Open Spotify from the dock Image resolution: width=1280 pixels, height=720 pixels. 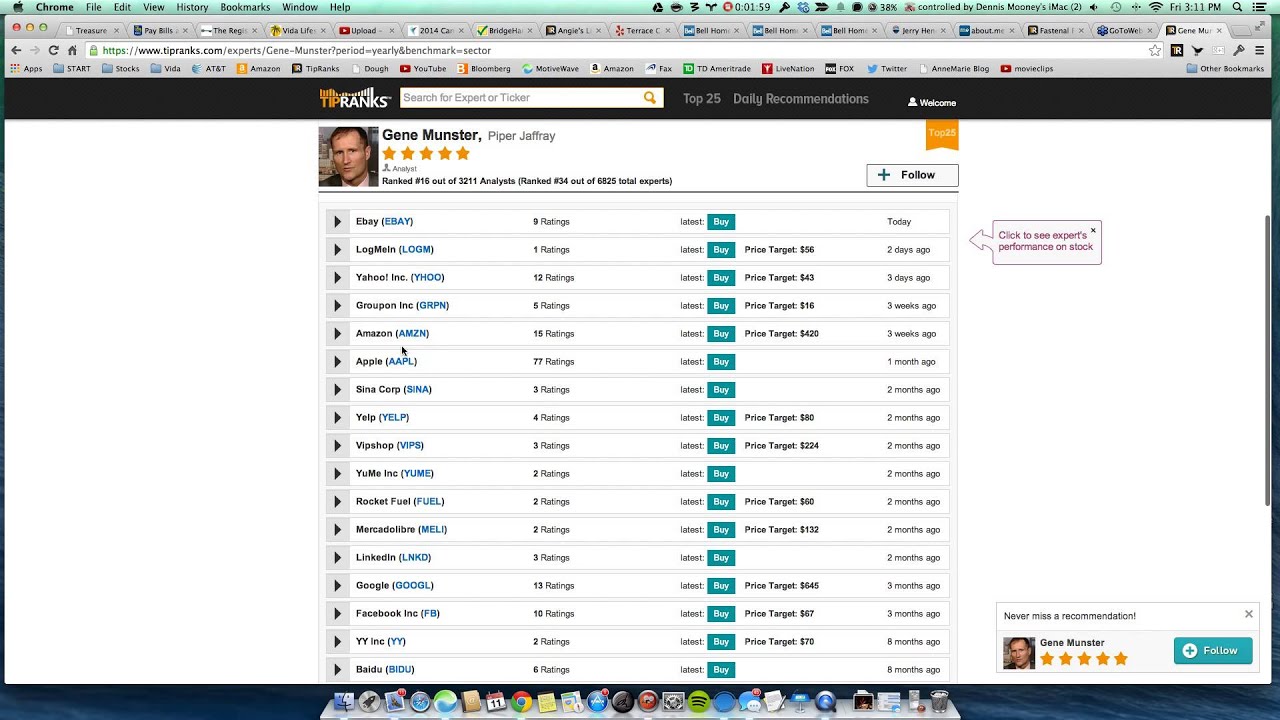699,702
